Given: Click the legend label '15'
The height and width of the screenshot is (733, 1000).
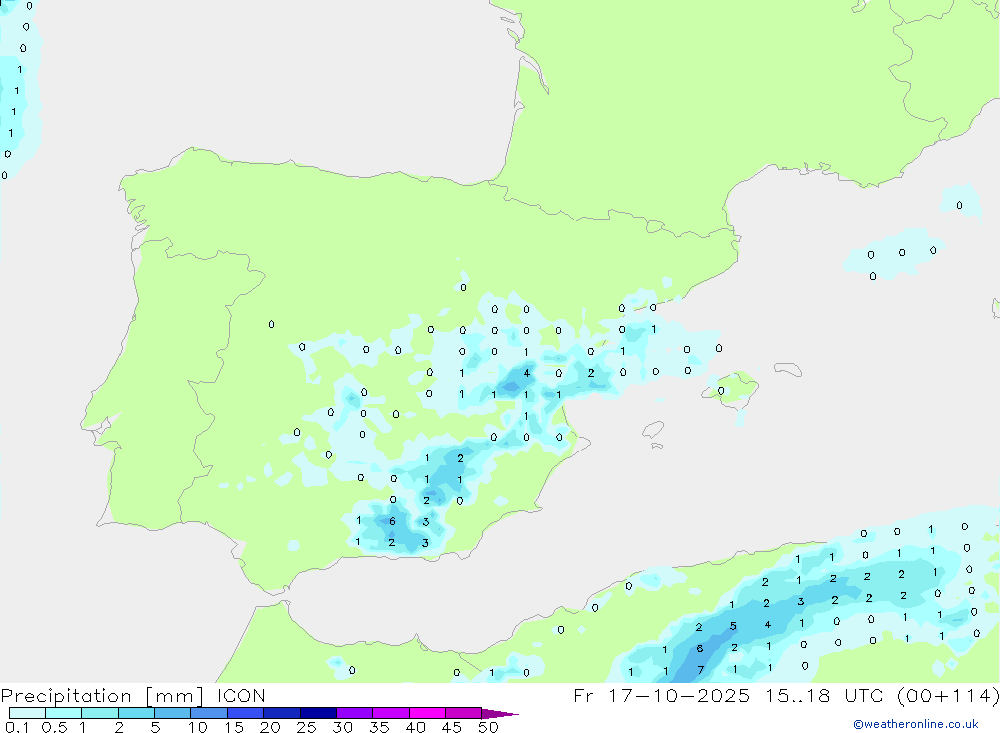Looking at the screenshot, I should pos(233,727).
